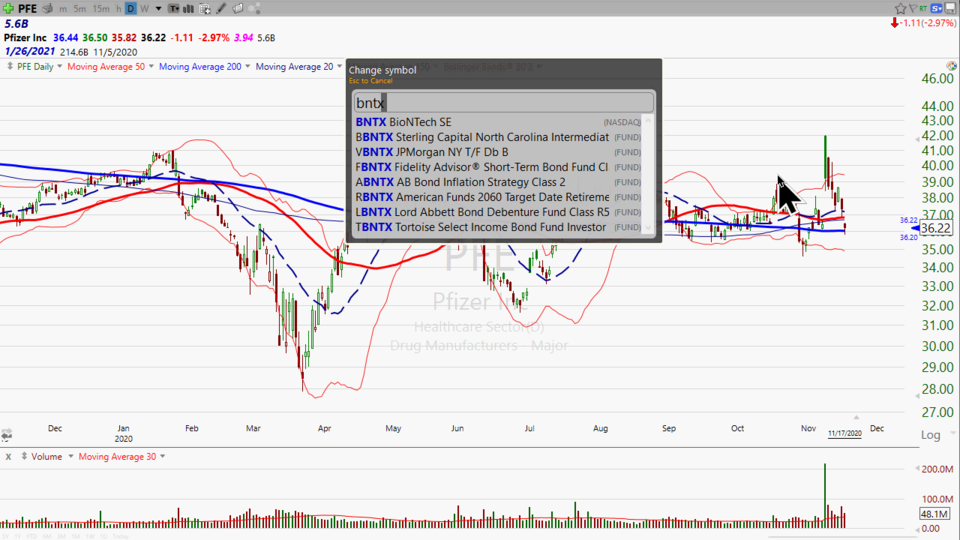Click the PFE symbol name in toolbar

(27, 9)
